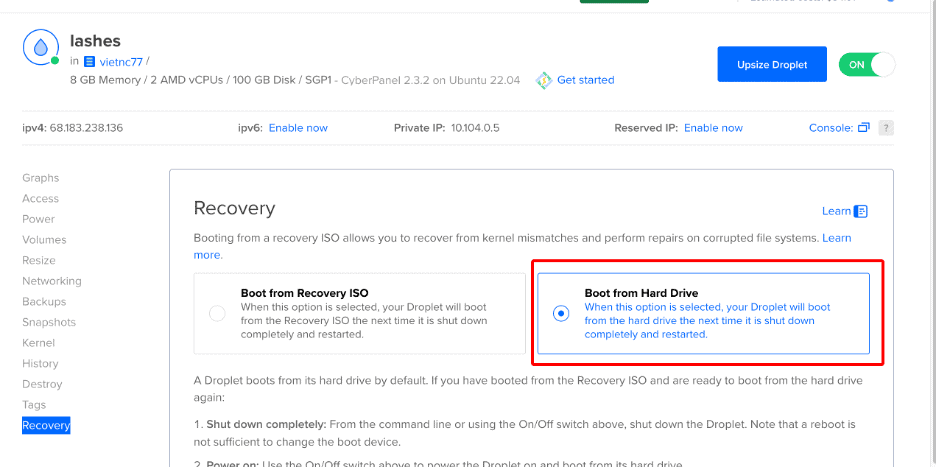Click Enable now for Reserved IP
The image size is (936, 468).
point(713,128)
